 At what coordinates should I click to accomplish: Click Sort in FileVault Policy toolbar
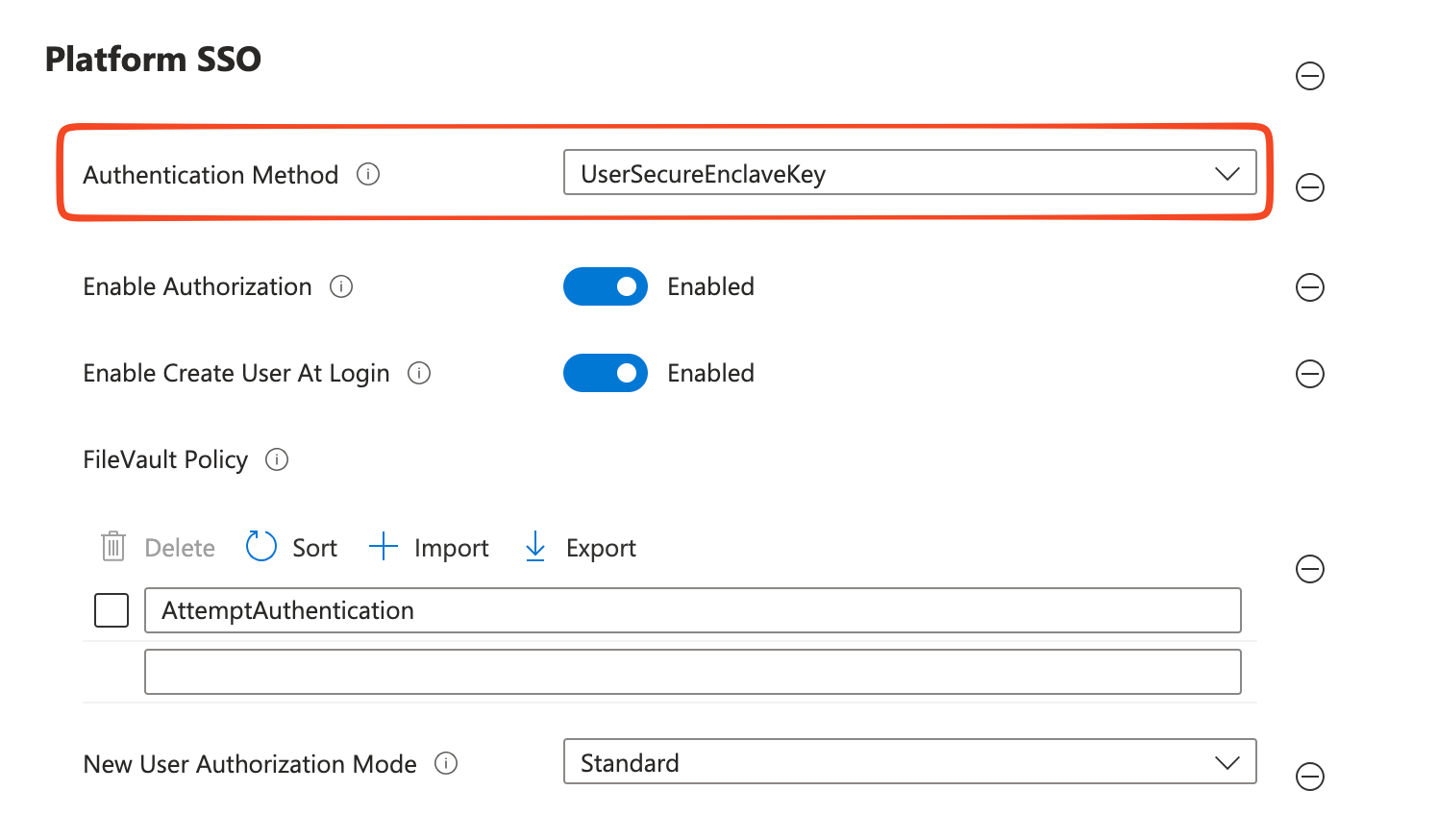coord(292,548)
